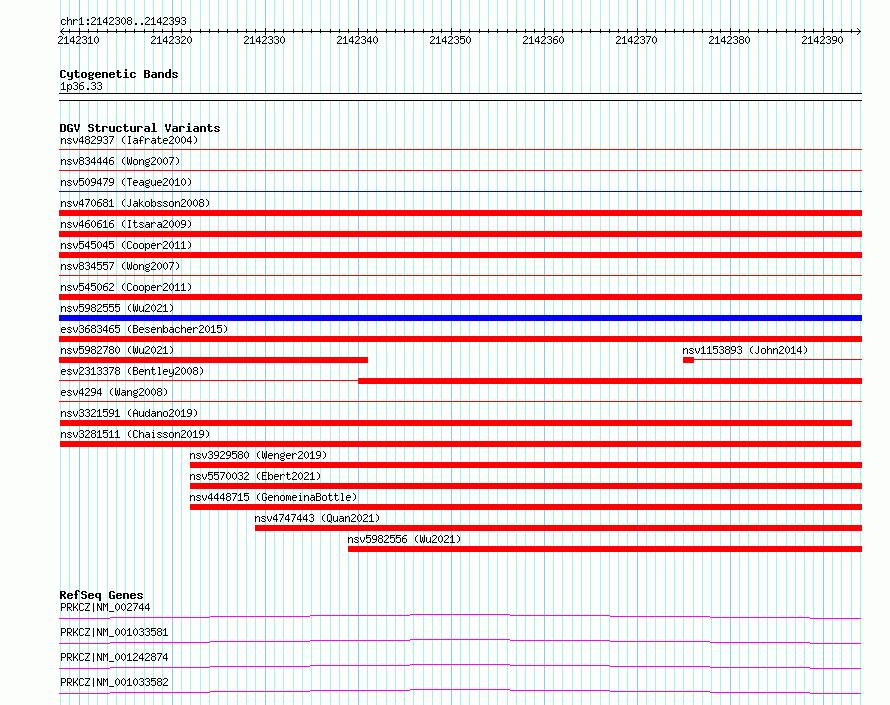The width and height of the screenshot is (890, 705).
Task: Click the nsv470681 (Jakobsson2008) red bar
Action: [x=460, y=213]
